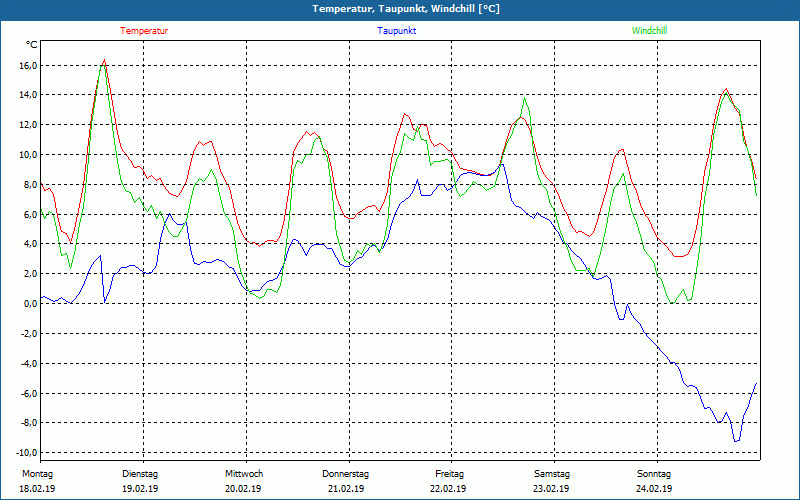800x500 pixels.
Task: Click the 18.02.19 date label
Action: [36, 489]
